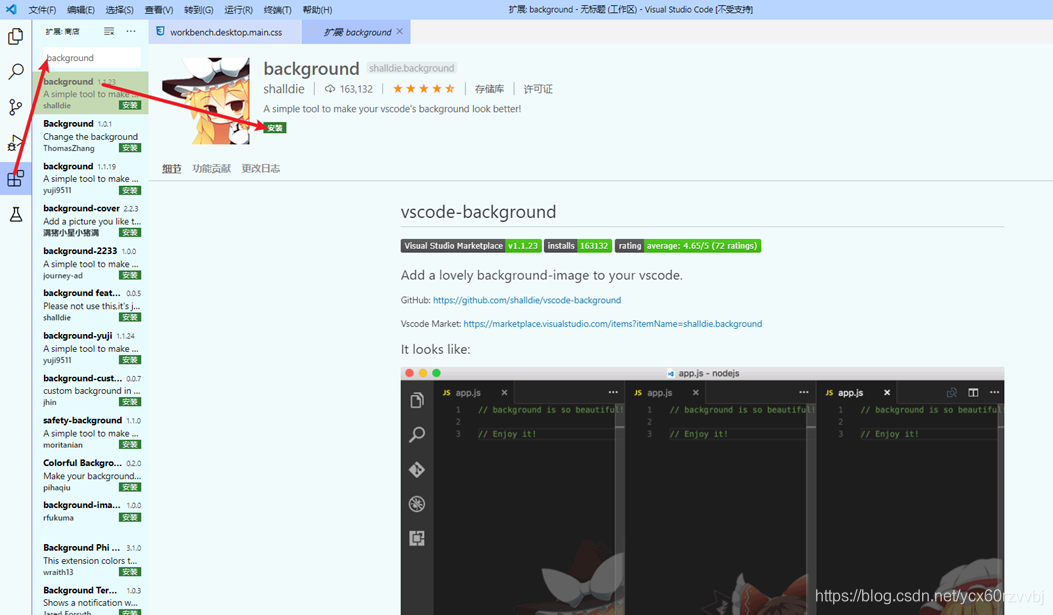Install background-cover extension
This screenshot has height=615, width=1053.
tap(130, 232)
